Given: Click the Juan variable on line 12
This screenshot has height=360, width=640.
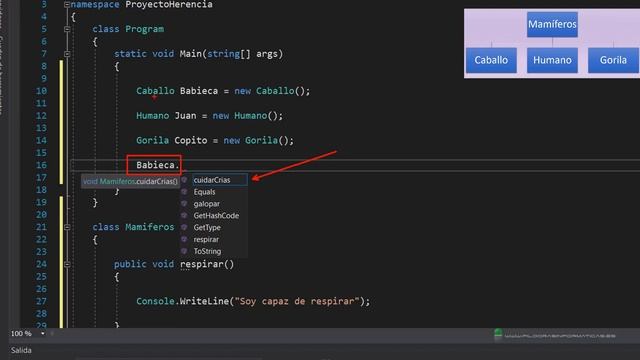Looking at the screenshot, I should [x=185, y=116].
